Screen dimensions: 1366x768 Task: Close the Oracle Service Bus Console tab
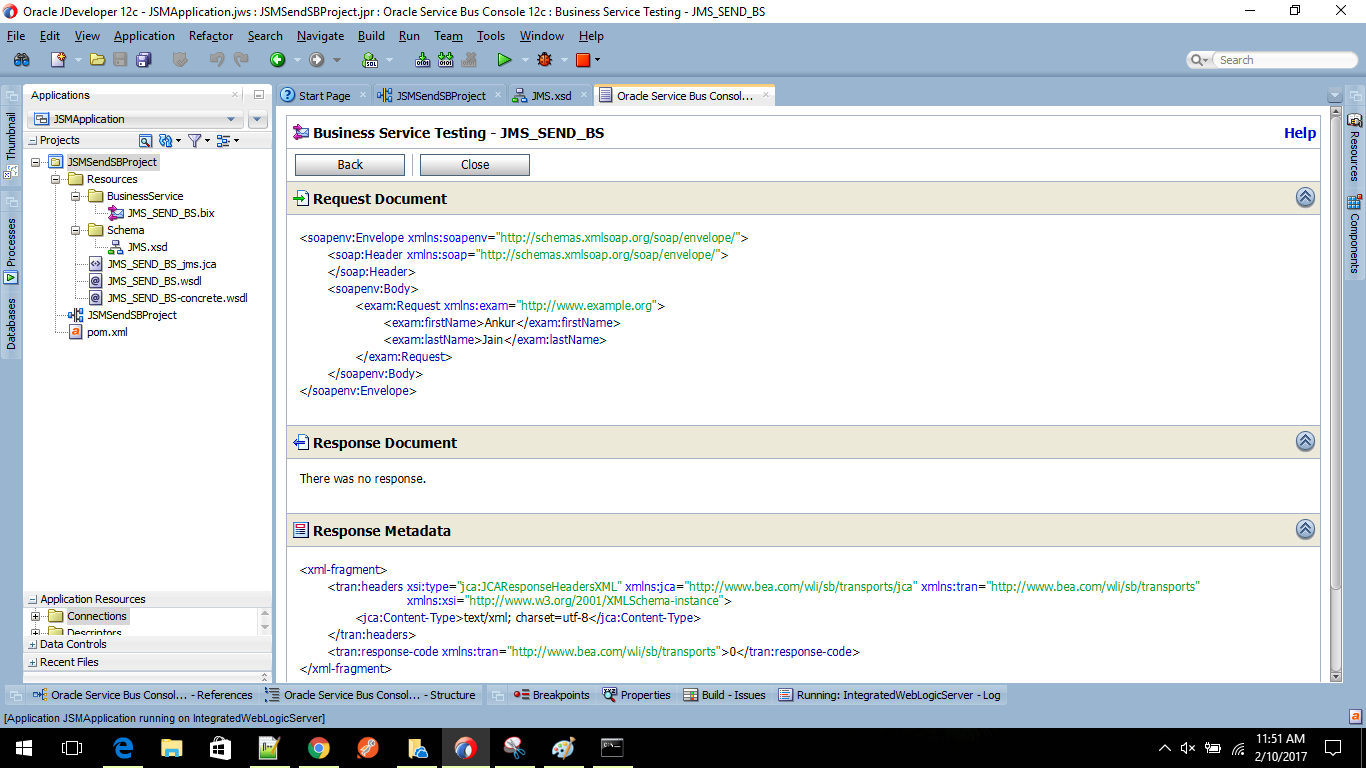tap(766, 95)
